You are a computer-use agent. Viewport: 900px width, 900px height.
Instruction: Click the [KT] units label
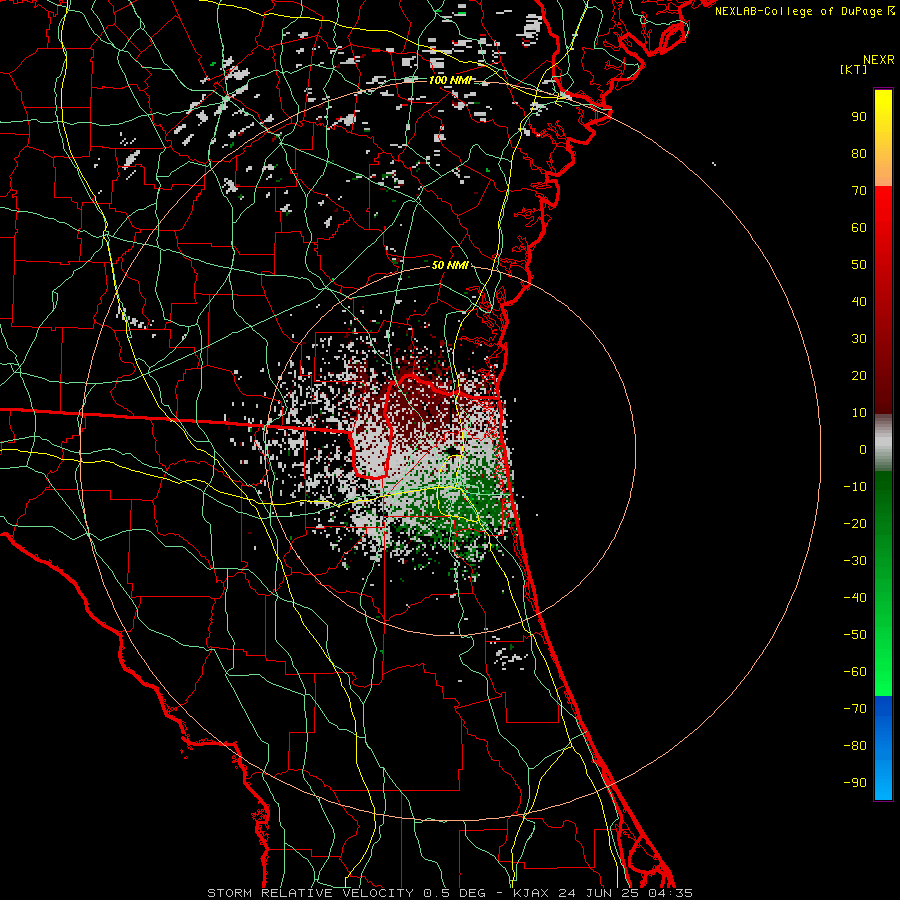[854, 69]
